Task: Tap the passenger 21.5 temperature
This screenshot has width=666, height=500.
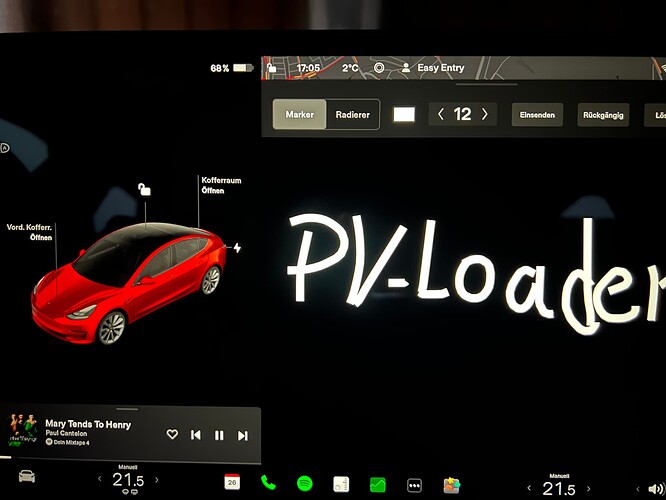Action: (x=559, y=489)
